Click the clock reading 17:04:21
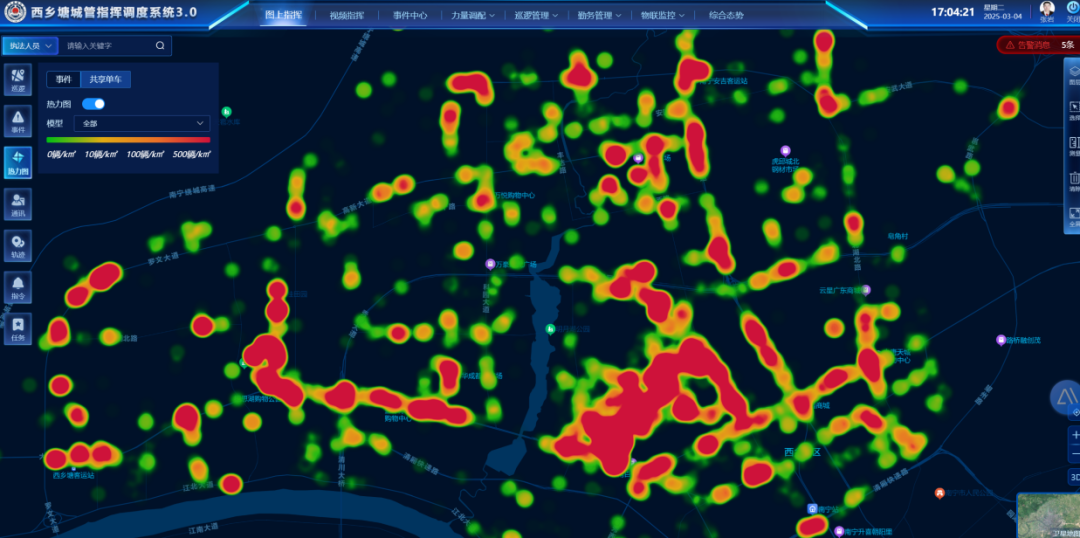This screenshot has width=1080, height=538. (953, 12)
